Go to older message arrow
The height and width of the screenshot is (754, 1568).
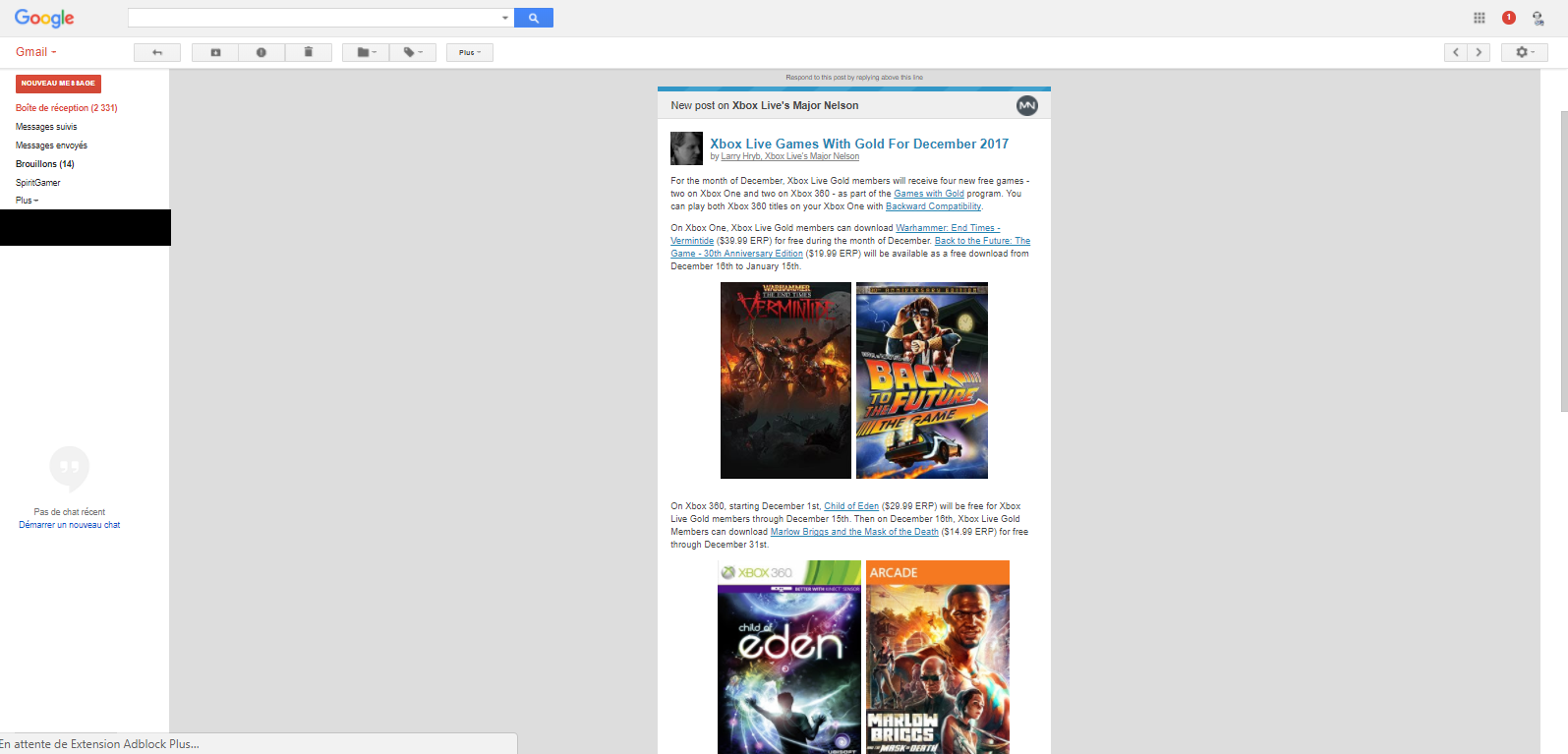click(x=1479, y=52)
